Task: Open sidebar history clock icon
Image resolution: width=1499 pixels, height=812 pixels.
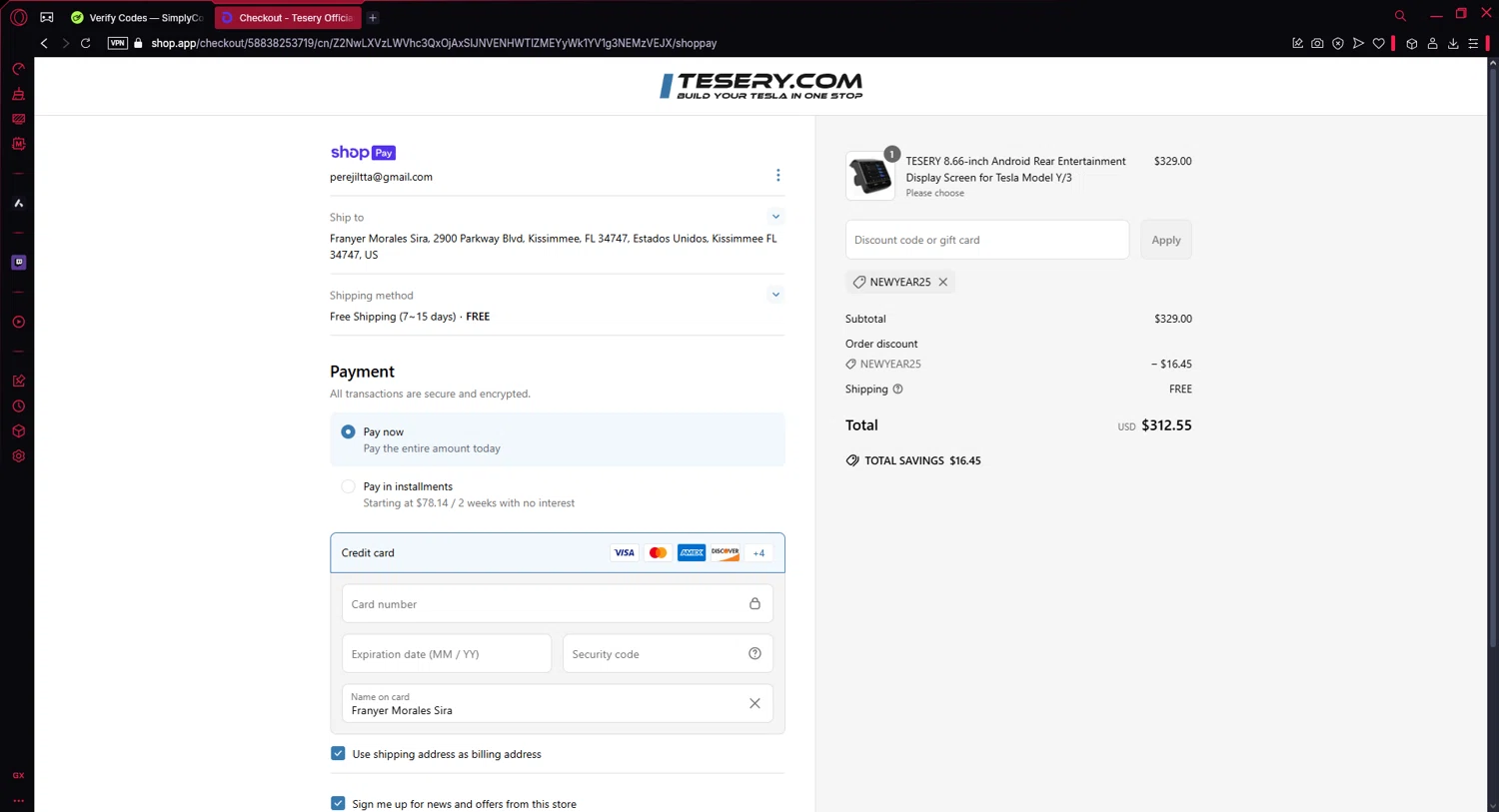Action: (x=18, y=406)
